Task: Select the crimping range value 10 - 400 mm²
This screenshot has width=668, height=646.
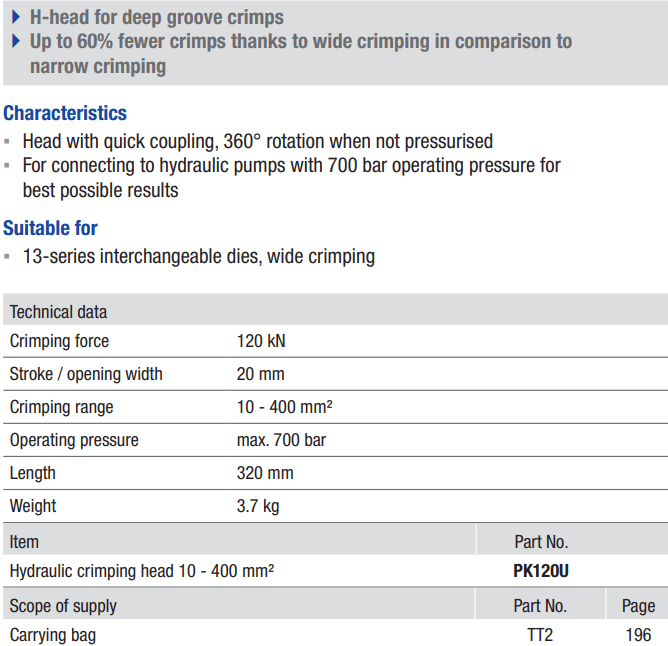Action: point(284,407)
